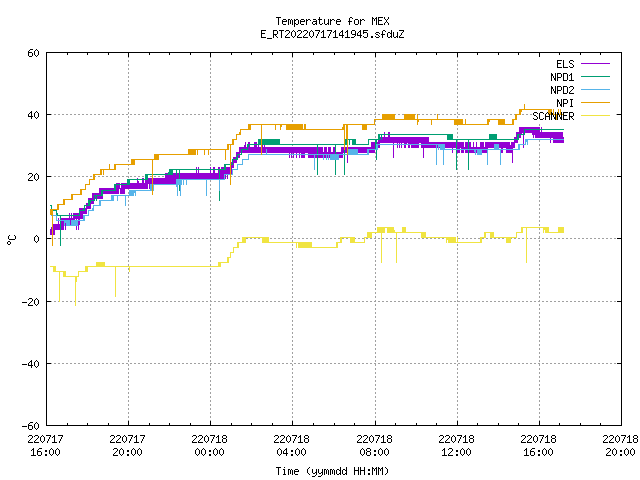Click the NPD1 legend label
Image resolution: width=640 pixels, height=480 pixels.
[x=562, y=77]
